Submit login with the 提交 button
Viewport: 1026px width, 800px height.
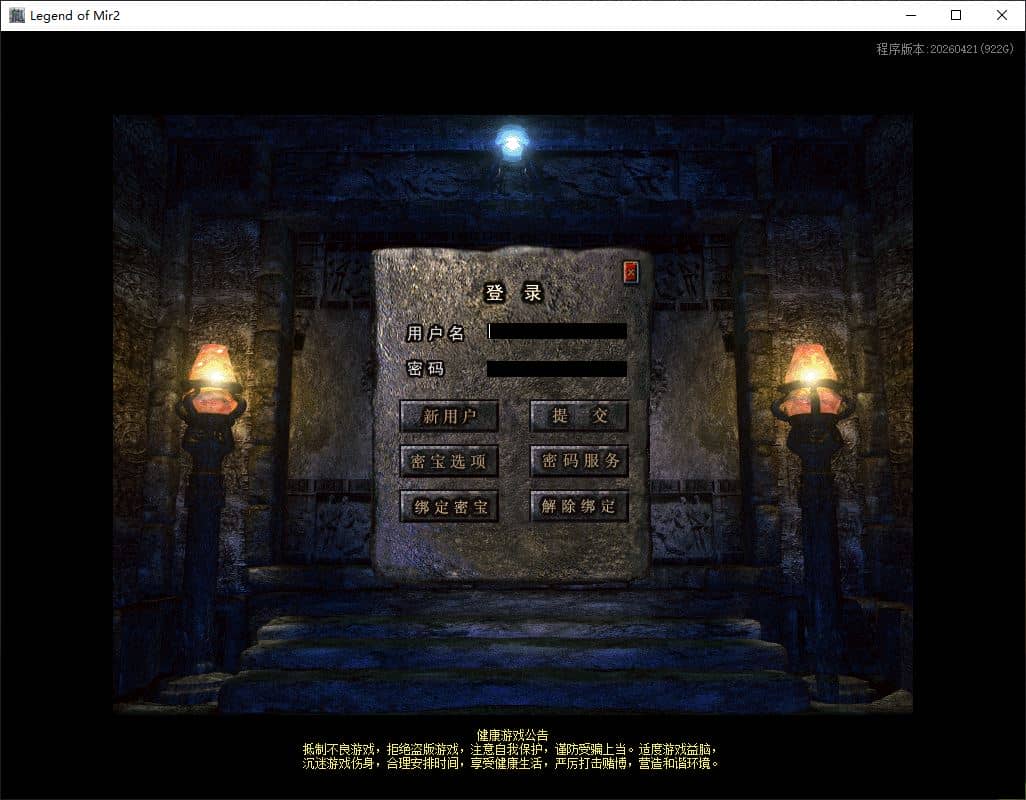click(579, 416)
